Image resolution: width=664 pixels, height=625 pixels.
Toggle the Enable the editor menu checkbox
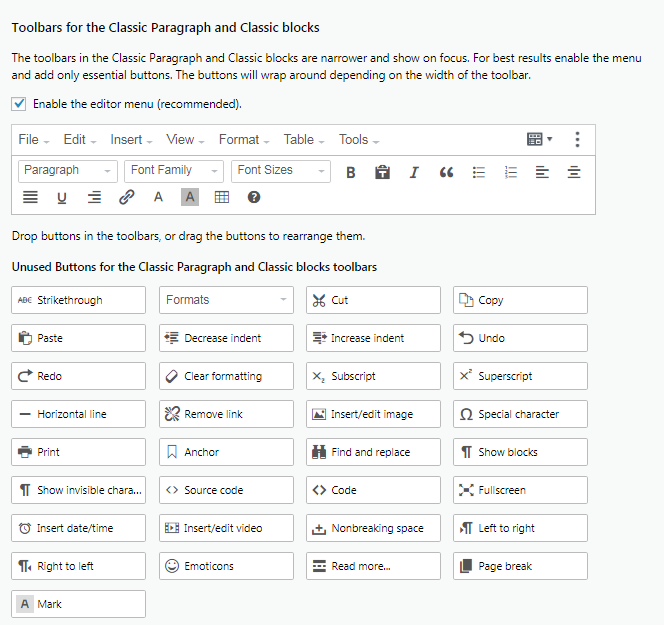19,103
